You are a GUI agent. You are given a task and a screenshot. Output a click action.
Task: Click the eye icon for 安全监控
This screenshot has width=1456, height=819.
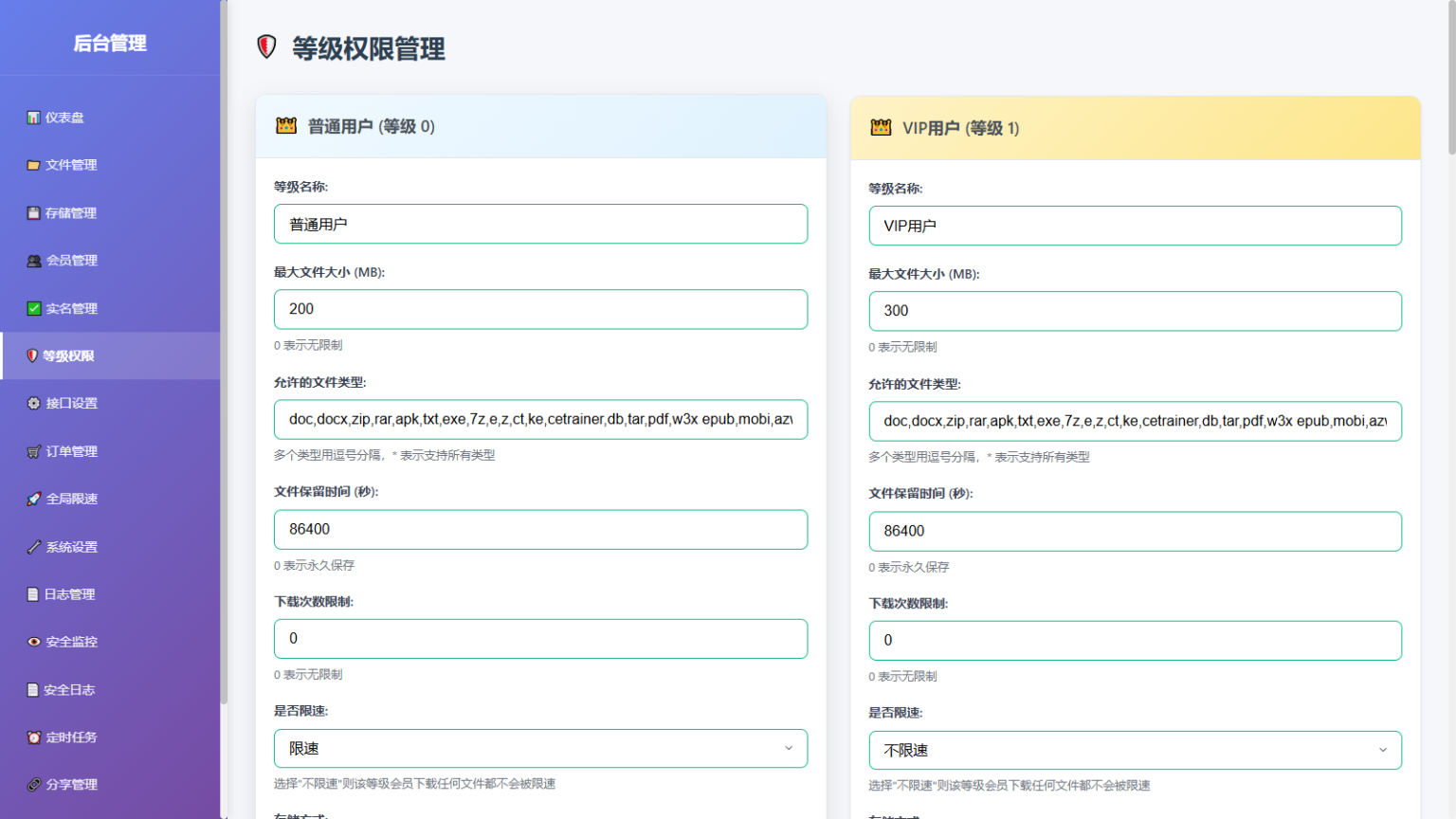point(34,642)
